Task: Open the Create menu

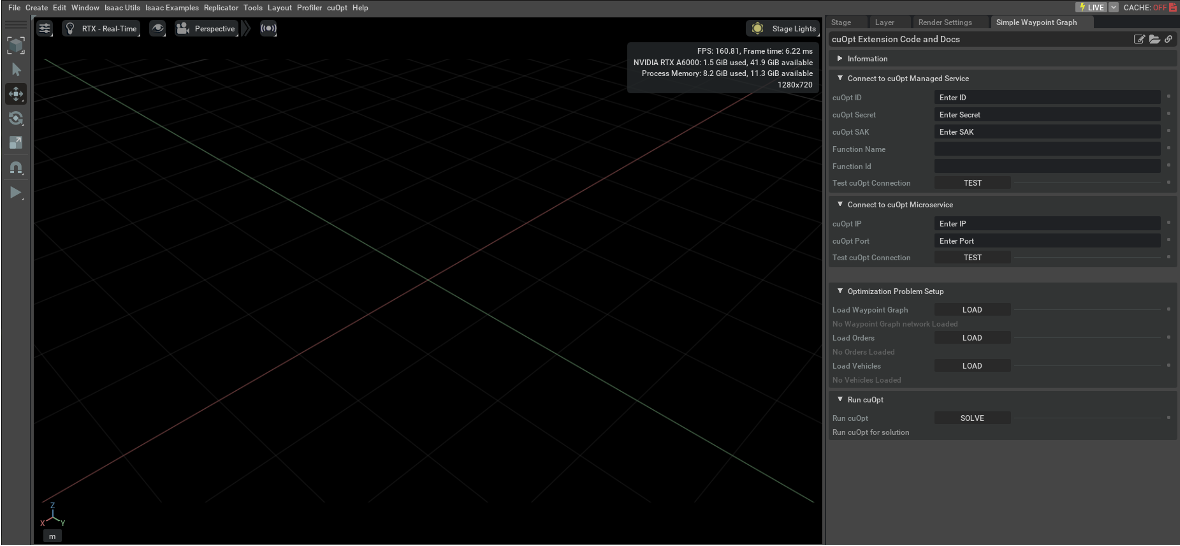Action: [x=36, y=7]
